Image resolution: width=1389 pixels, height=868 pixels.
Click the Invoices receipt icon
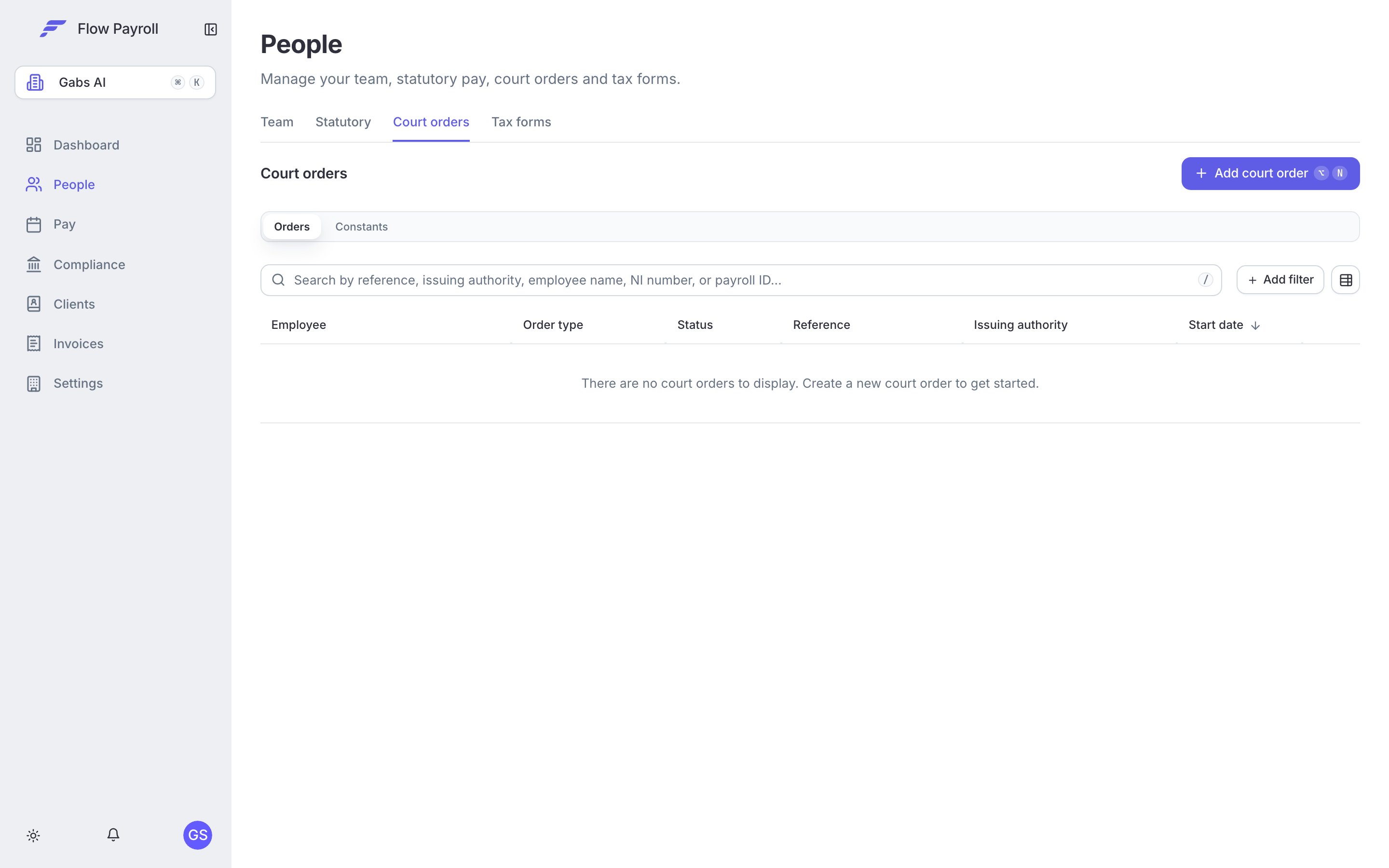point(34,343)
